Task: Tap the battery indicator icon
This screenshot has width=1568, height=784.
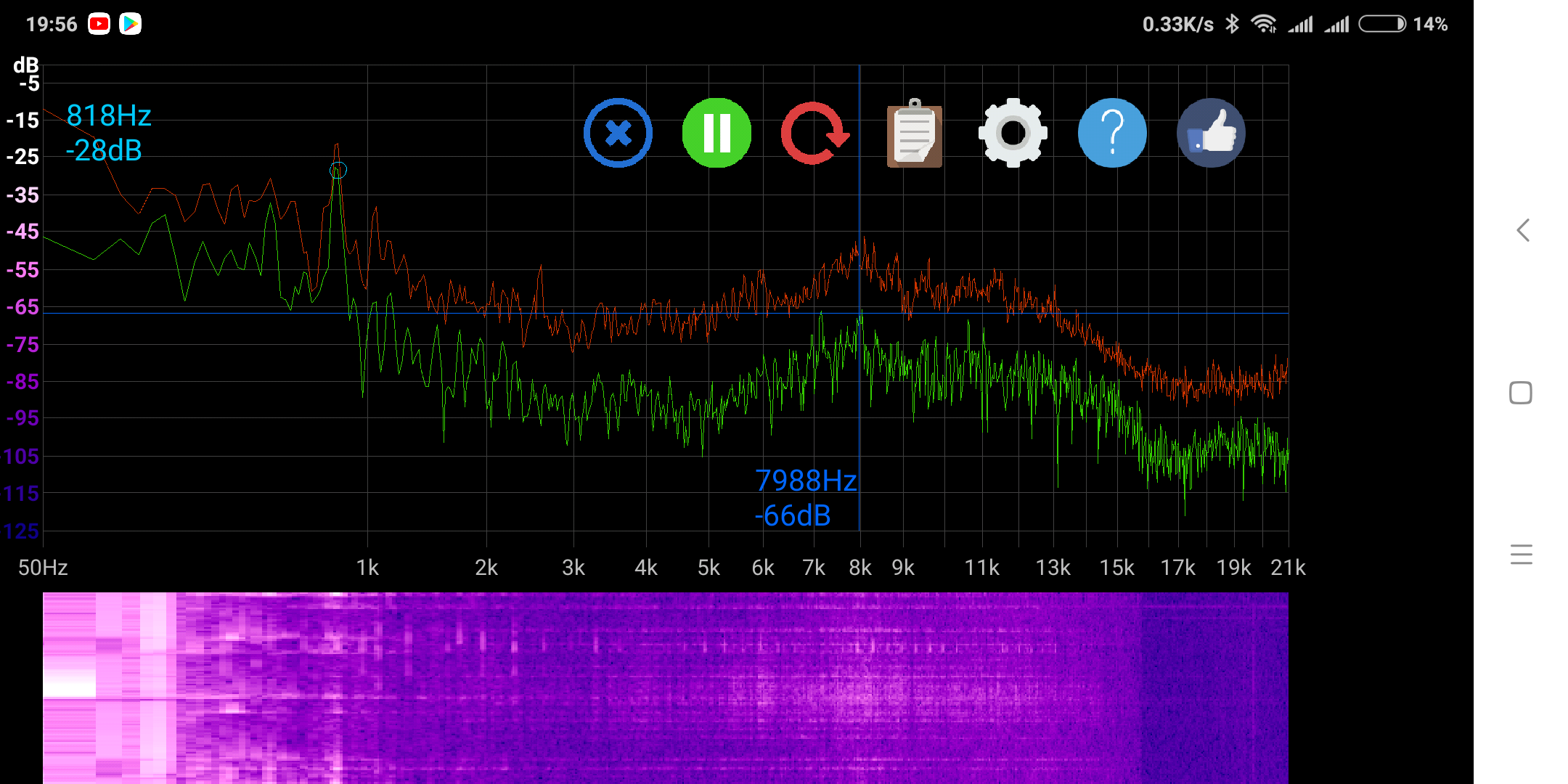Action: (1382, 24)
